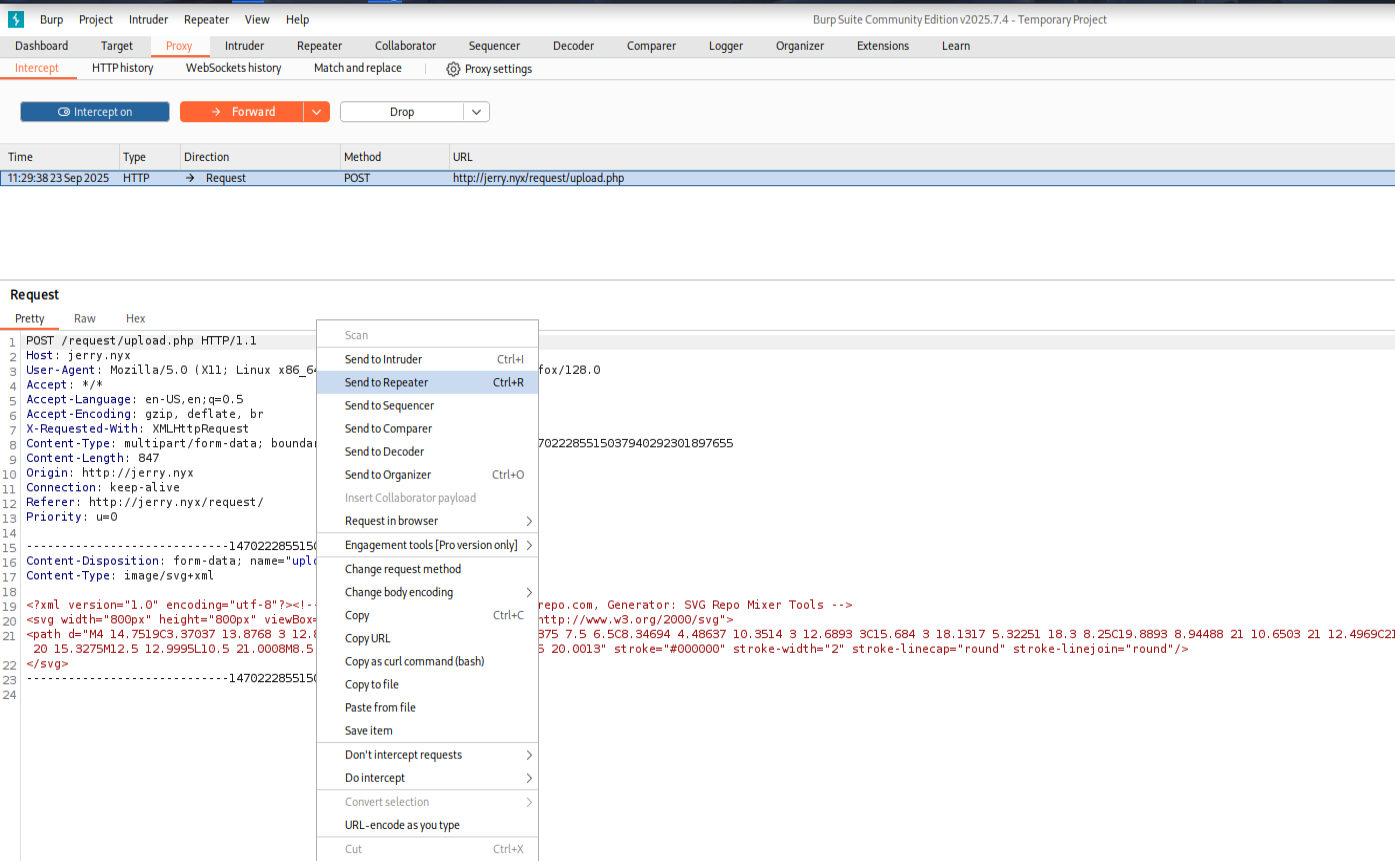Switch to HTTP history tab
1395x861 pixels.
tap(122, 68)
